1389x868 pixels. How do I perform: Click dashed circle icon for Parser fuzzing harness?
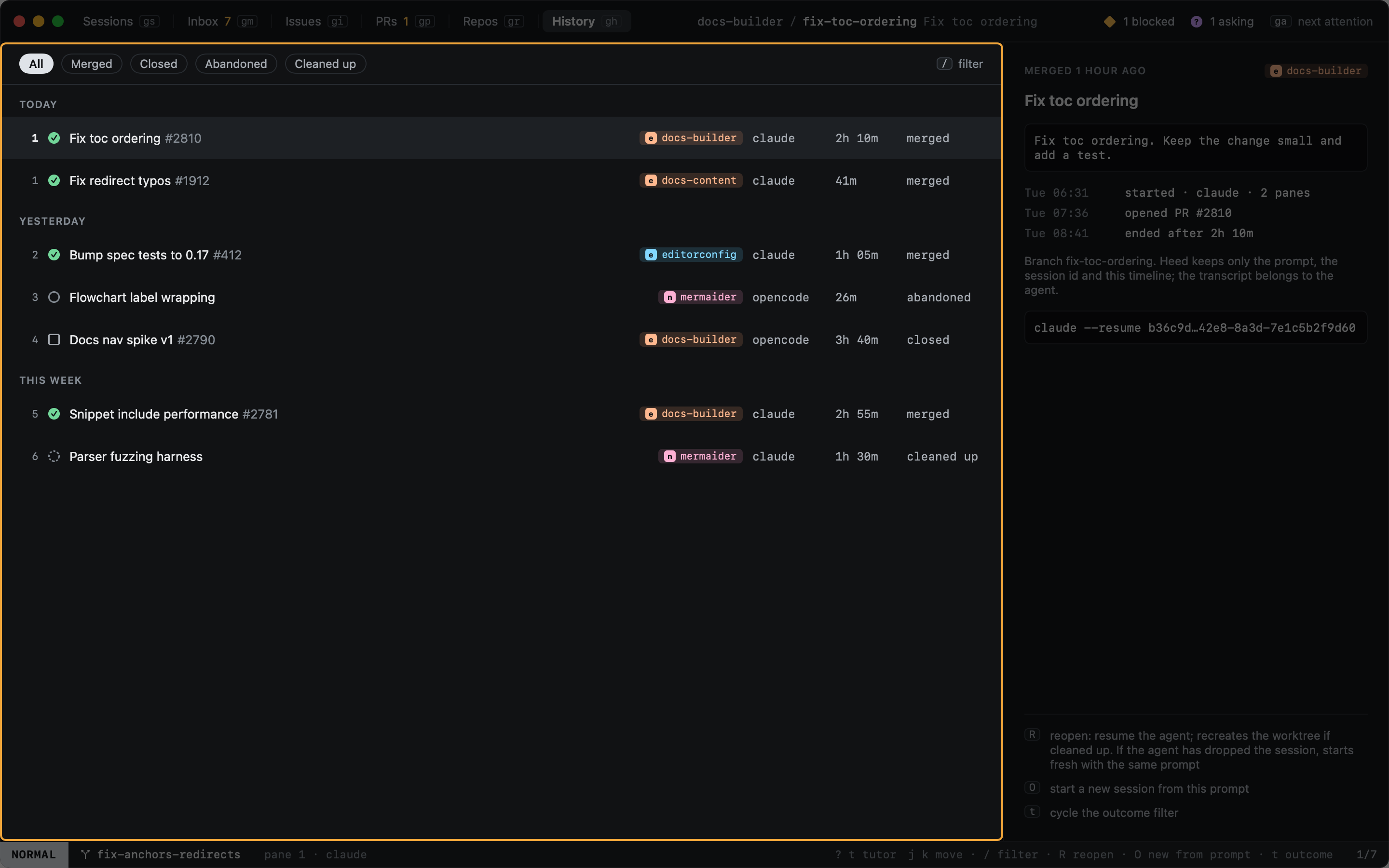click(54, 456)
